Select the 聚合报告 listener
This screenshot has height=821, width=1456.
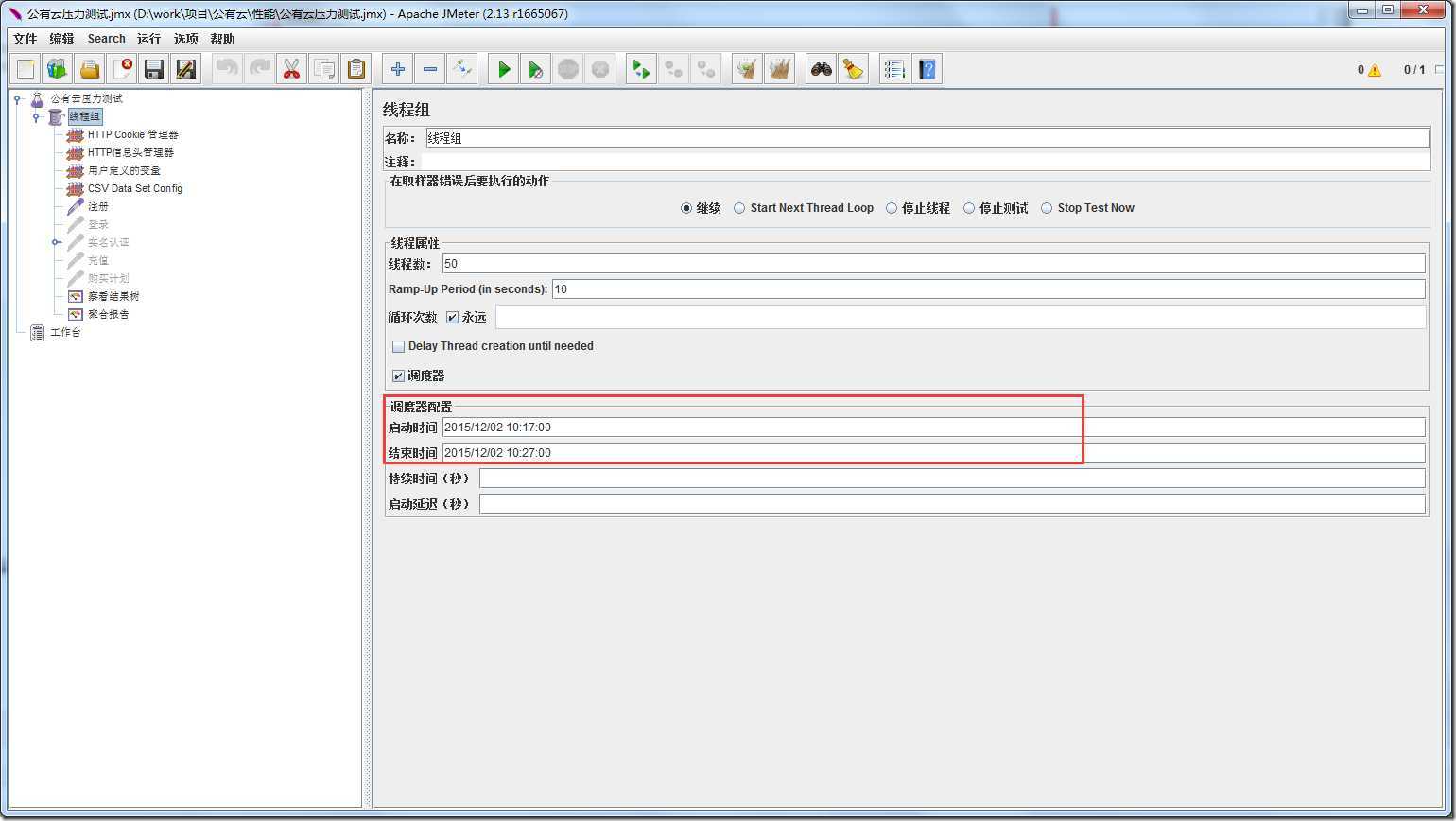[109, 315]
